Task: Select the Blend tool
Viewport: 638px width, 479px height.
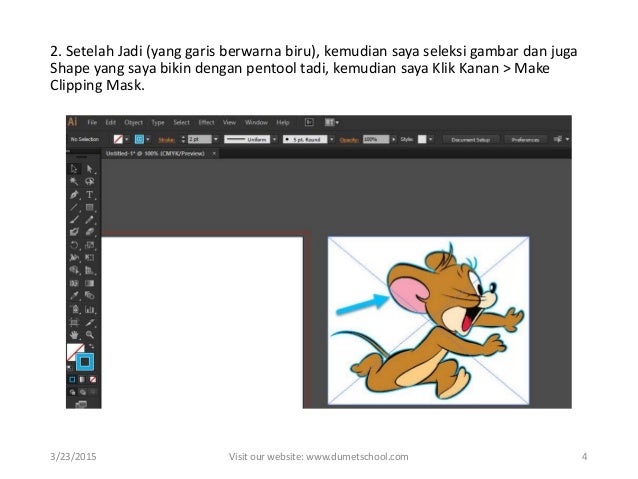Action: tap(90, 296)
